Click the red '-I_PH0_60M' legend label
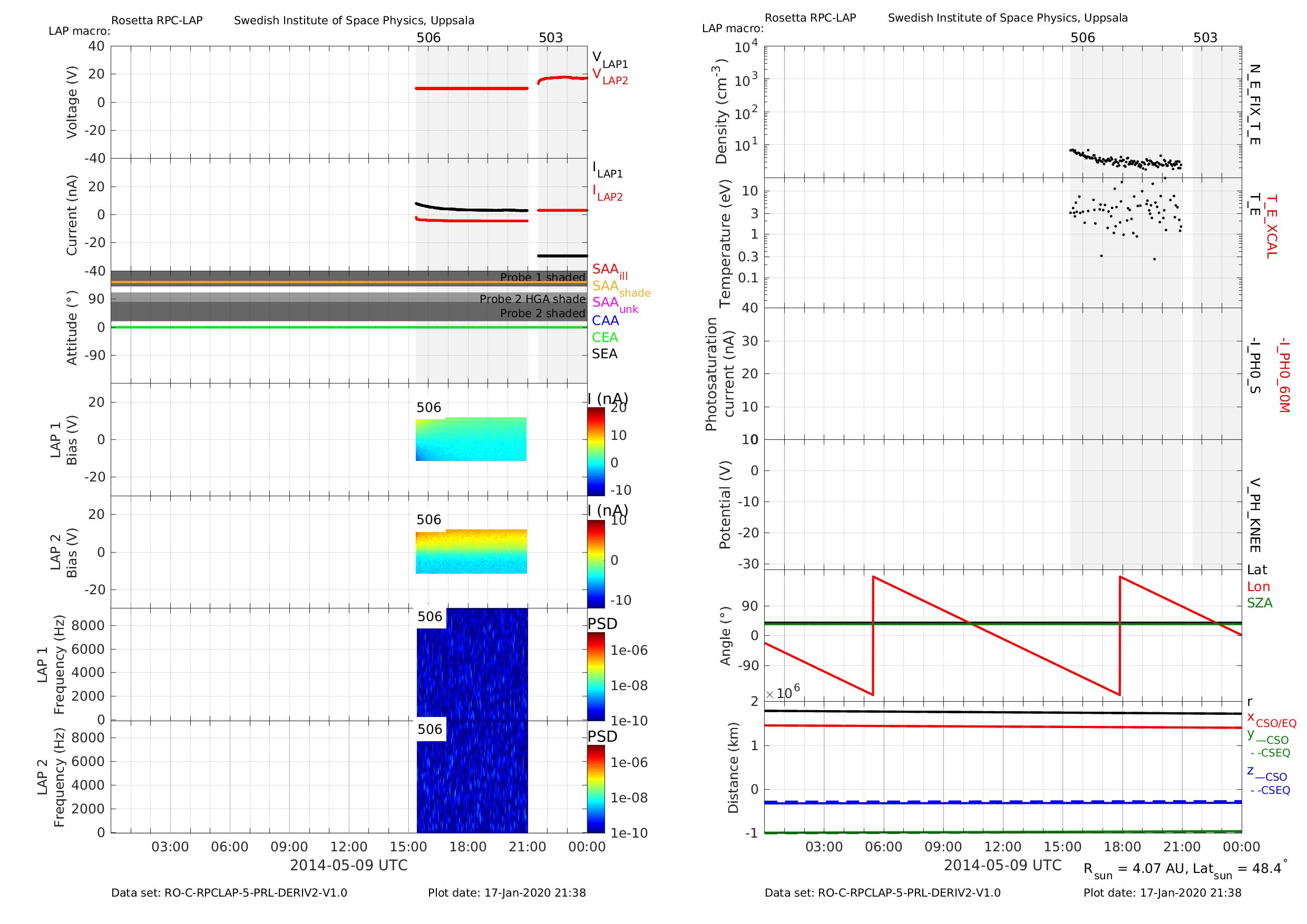The image size is (1307, 924). click(x=1283, y=375)
